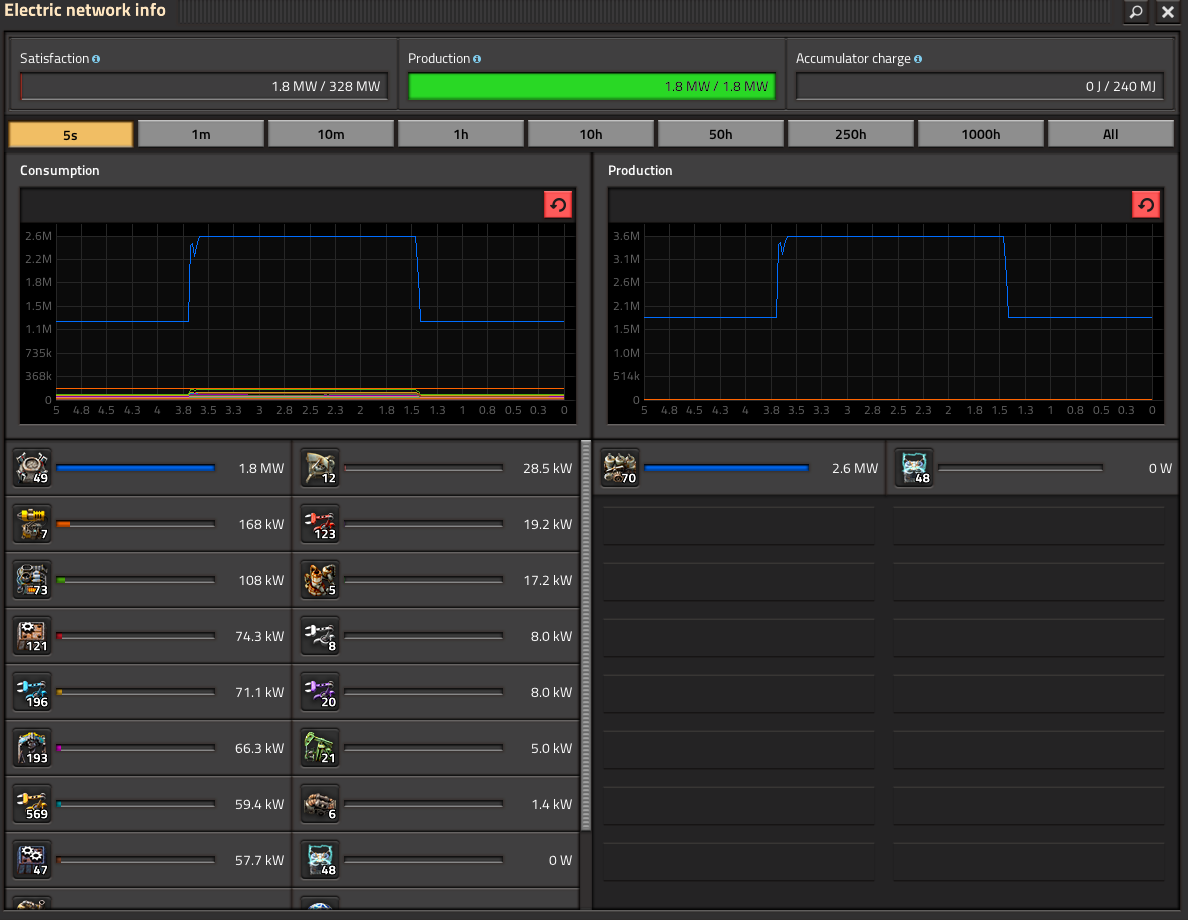Click the Satisfaction bar showing 1.8 MW / 328 MW

tap(204, 86)
